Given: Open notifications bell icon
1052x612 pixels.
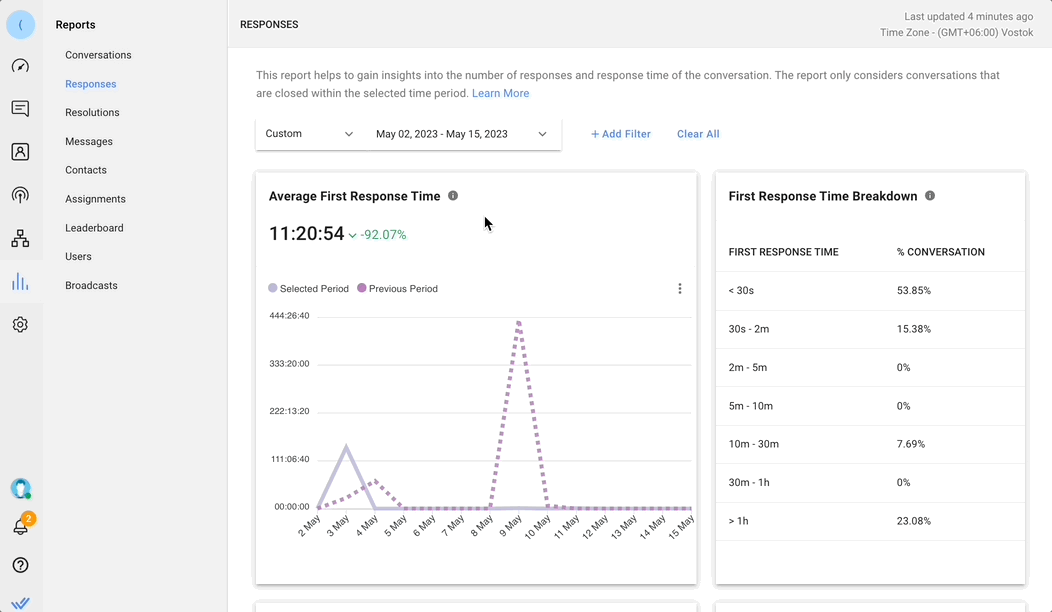Looking at the screenshot, I should (20, 527).
